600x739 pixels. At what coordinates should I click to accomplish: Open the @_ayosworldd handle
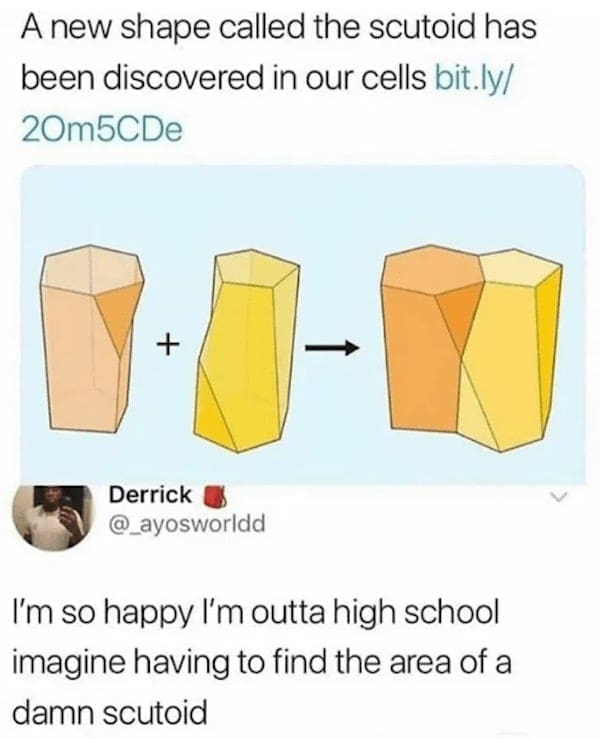187,522
